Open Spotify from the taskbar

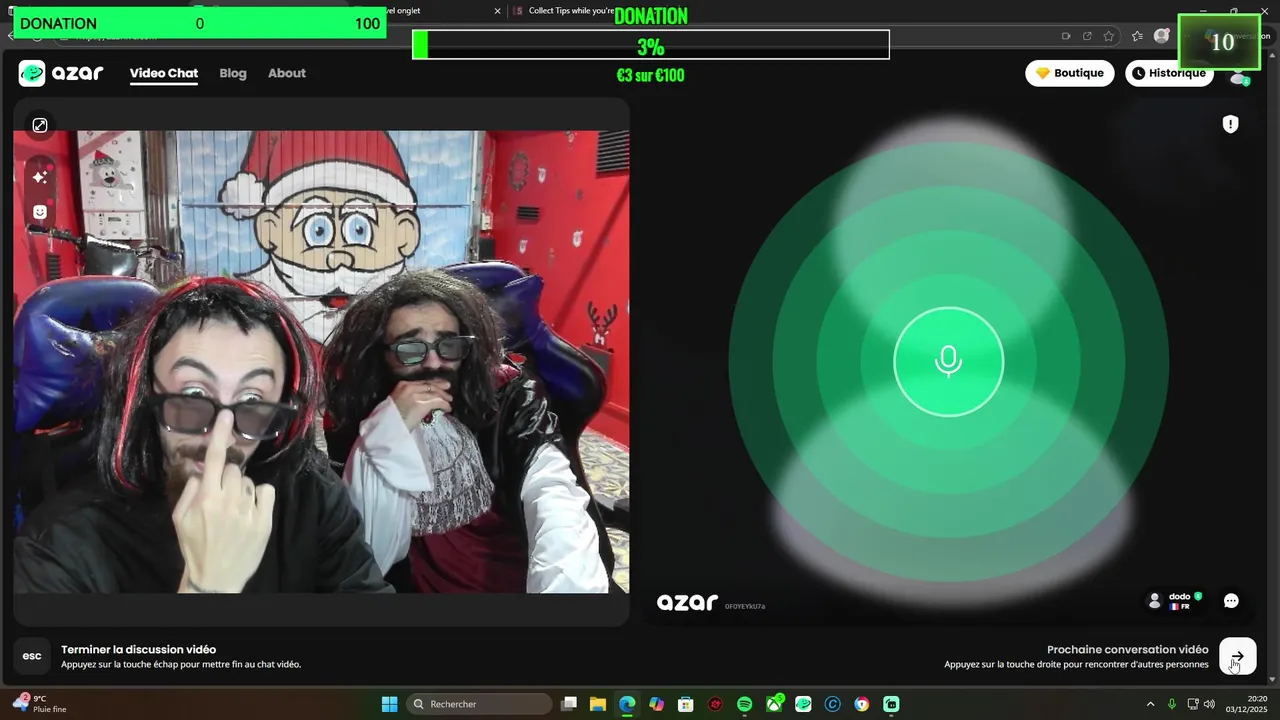point(744,704)
